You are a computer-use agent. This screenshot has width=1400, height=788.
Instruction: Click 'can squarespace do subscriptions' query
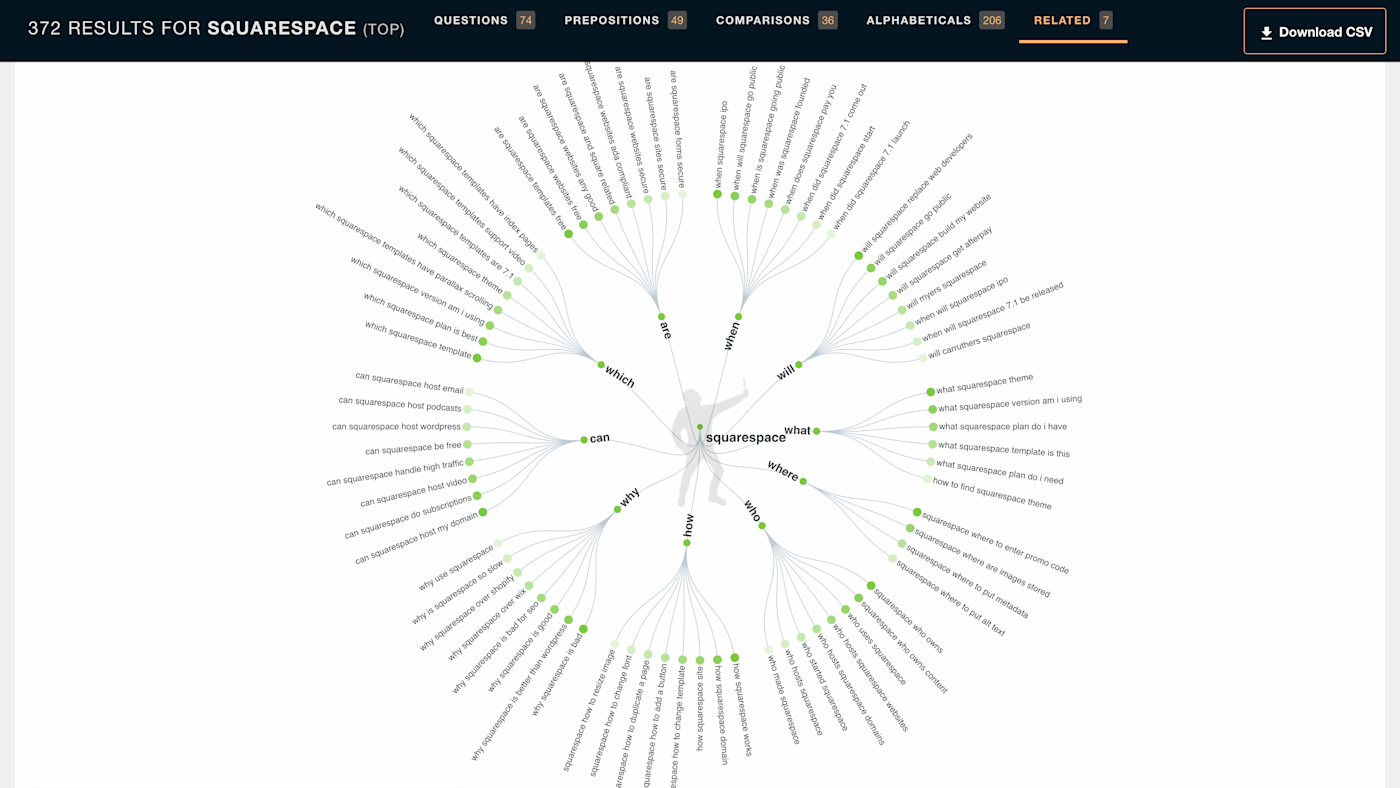point(408,517)
